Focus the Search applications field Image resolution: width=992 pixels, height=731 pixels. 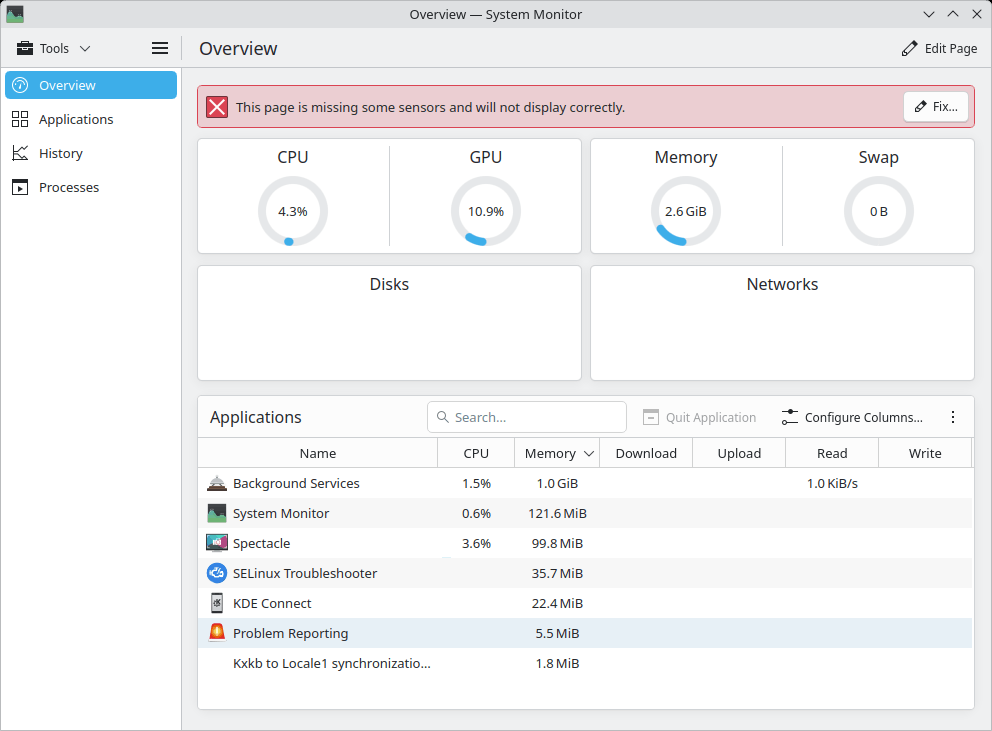(x=536, y=417)
